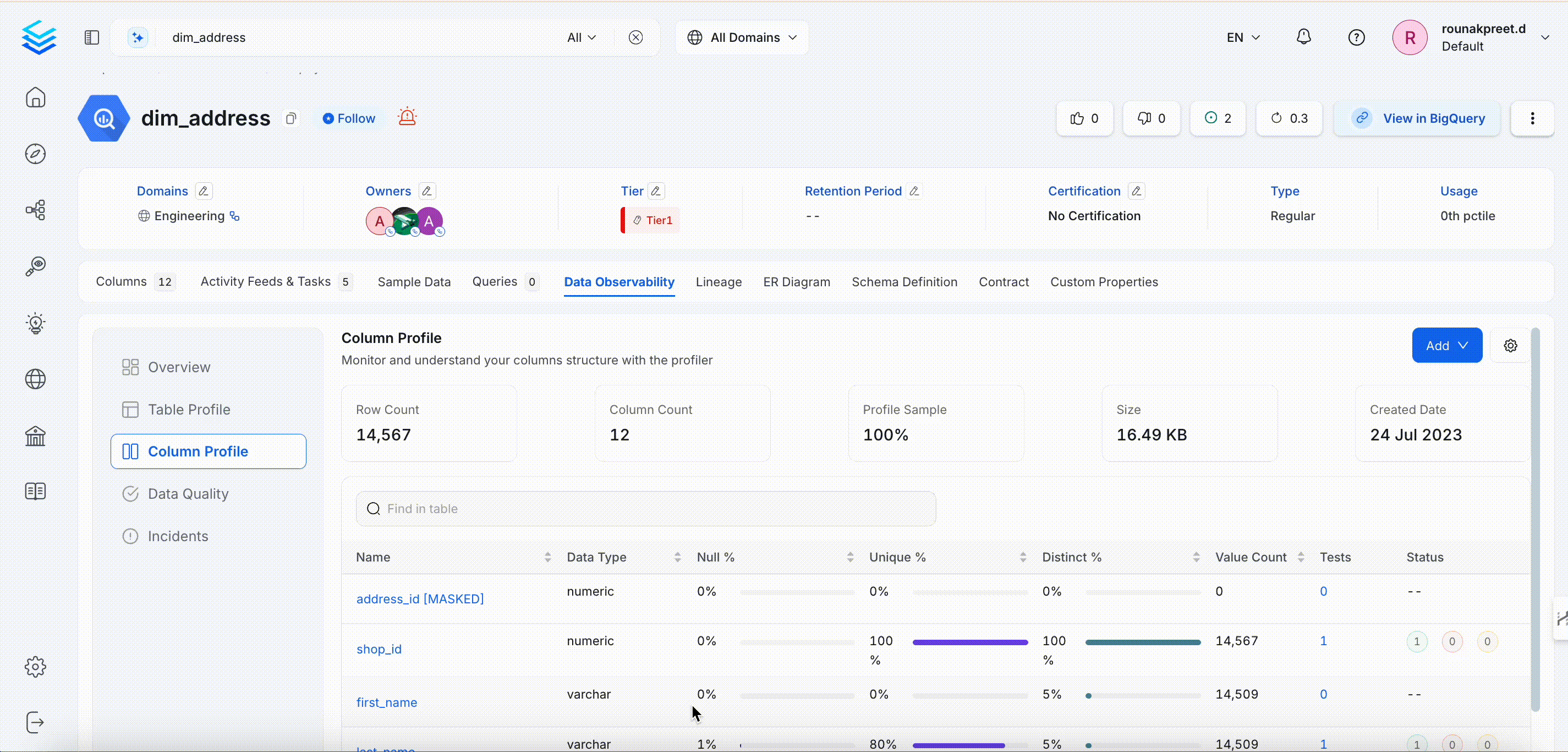Expand EN language selector

[x=1242, y=37]
